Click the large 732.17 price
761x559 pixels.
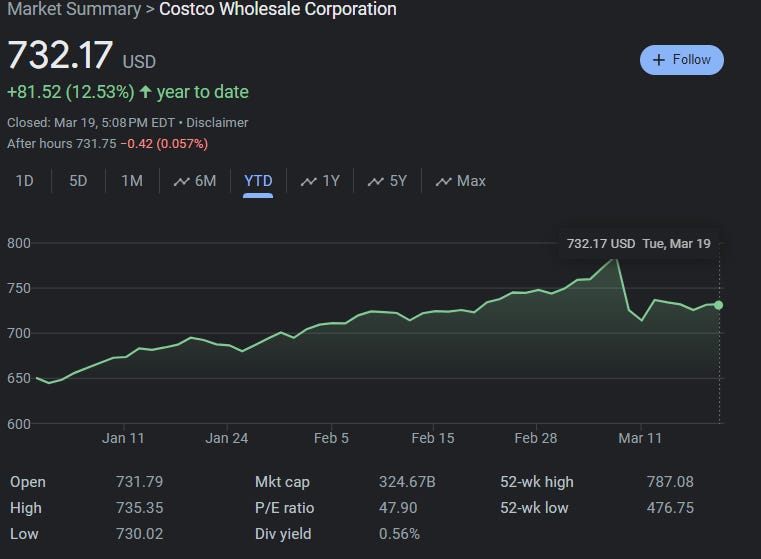pyautogui.click(x=60, y=55)
